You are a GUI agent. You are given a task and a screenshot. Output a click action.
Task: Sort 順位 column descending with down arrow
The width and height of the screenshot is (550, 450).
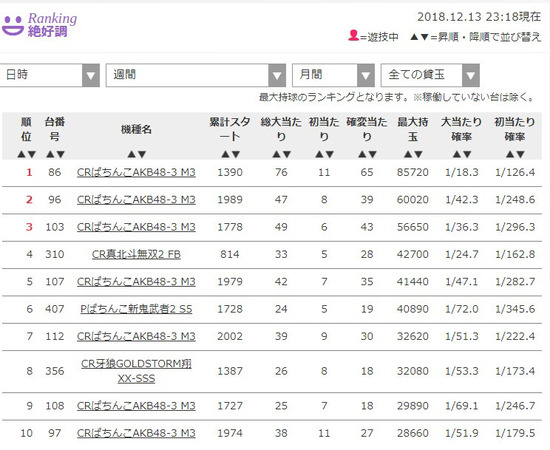(31, 154)
